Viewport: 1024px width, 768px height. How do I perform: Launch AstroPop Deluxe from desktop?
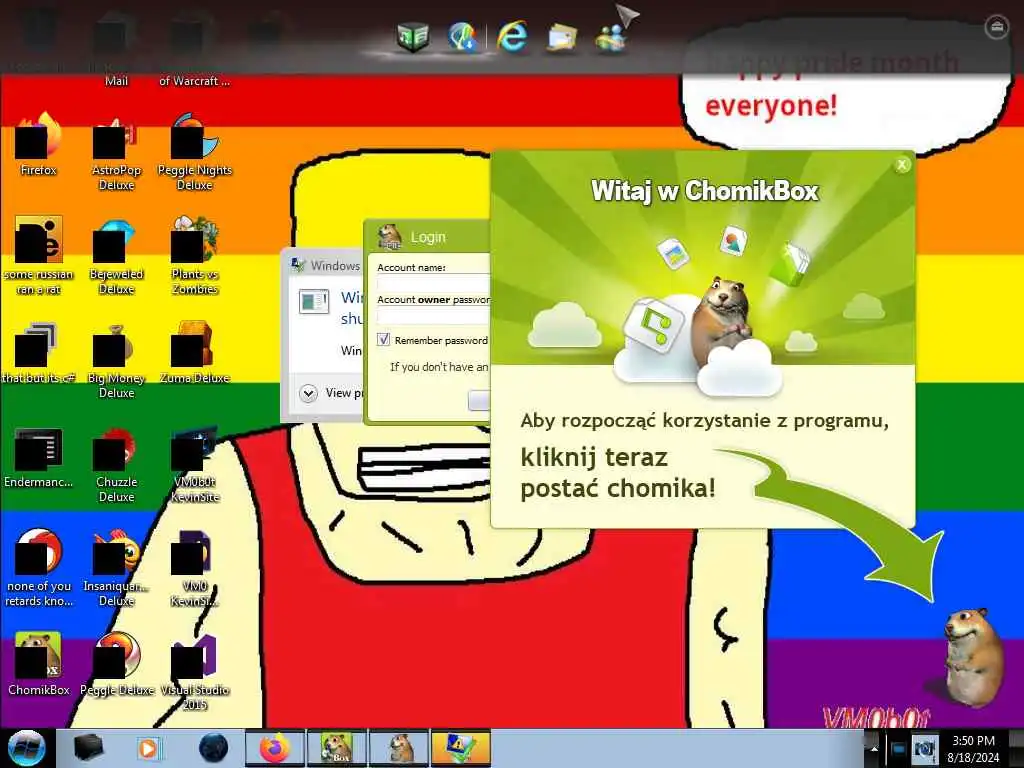(116, 152)
